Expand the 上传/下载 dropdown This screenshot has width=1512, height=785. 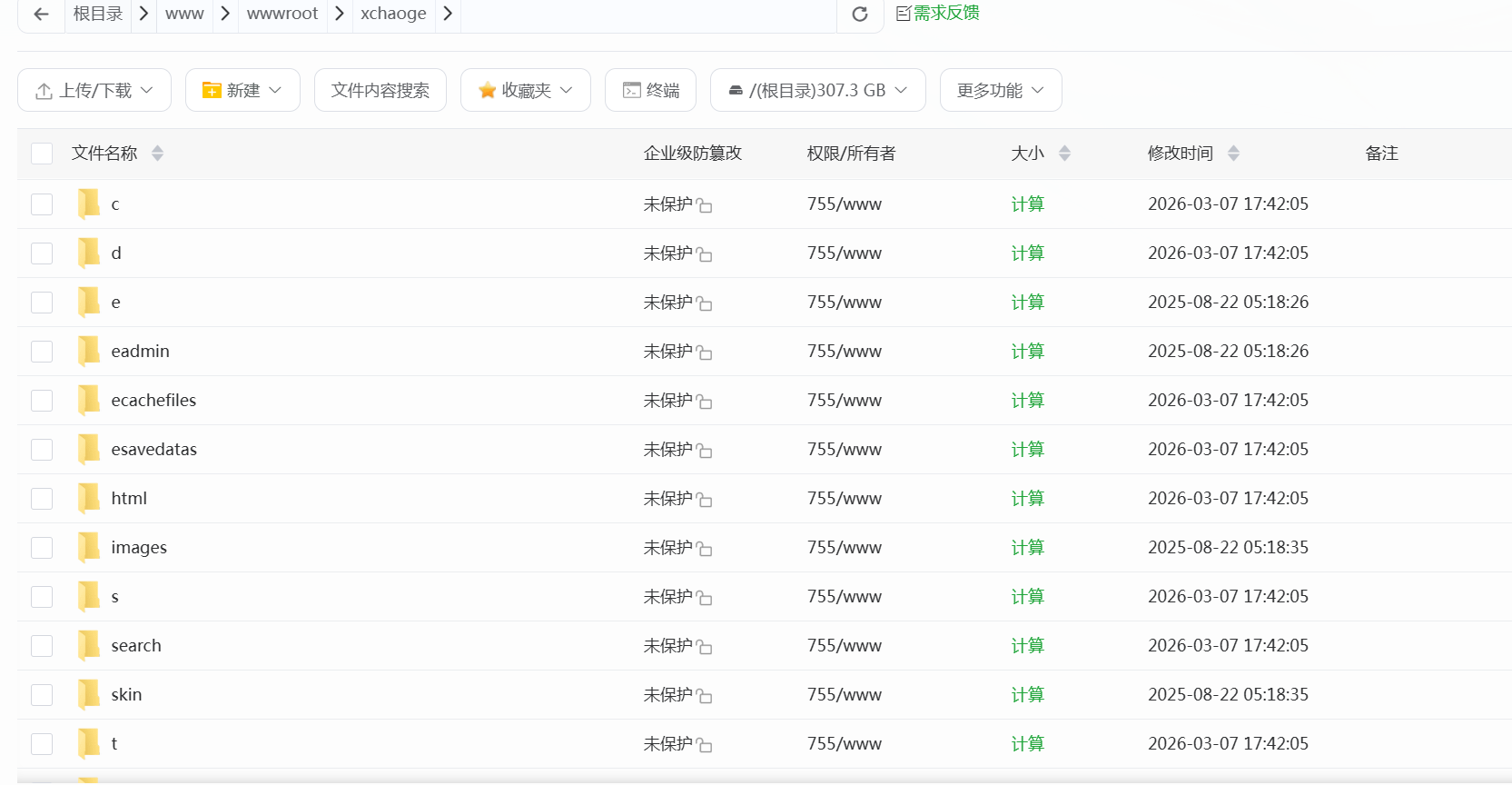94,90
